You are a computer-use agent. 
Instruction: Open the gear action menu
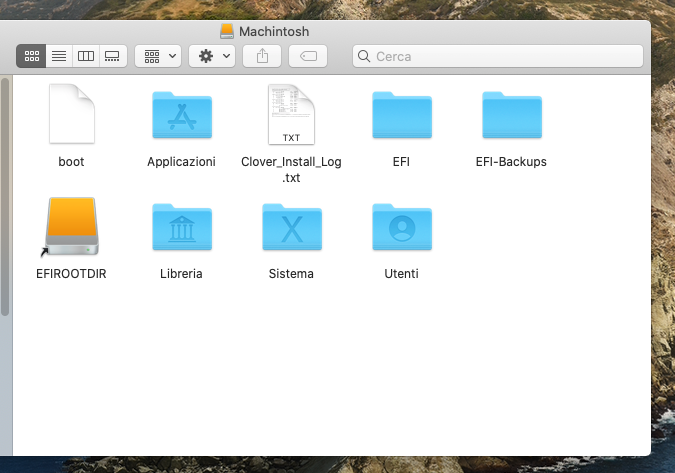pyautogui.click(x=212, y=56)
